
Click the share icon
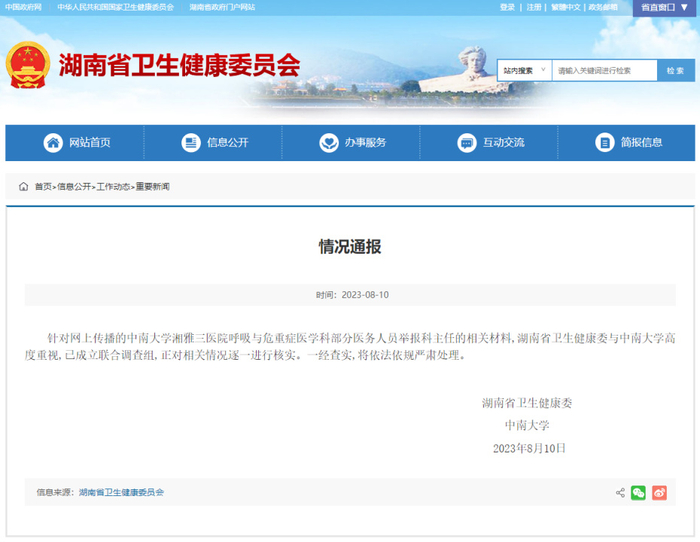coord(620,493)
